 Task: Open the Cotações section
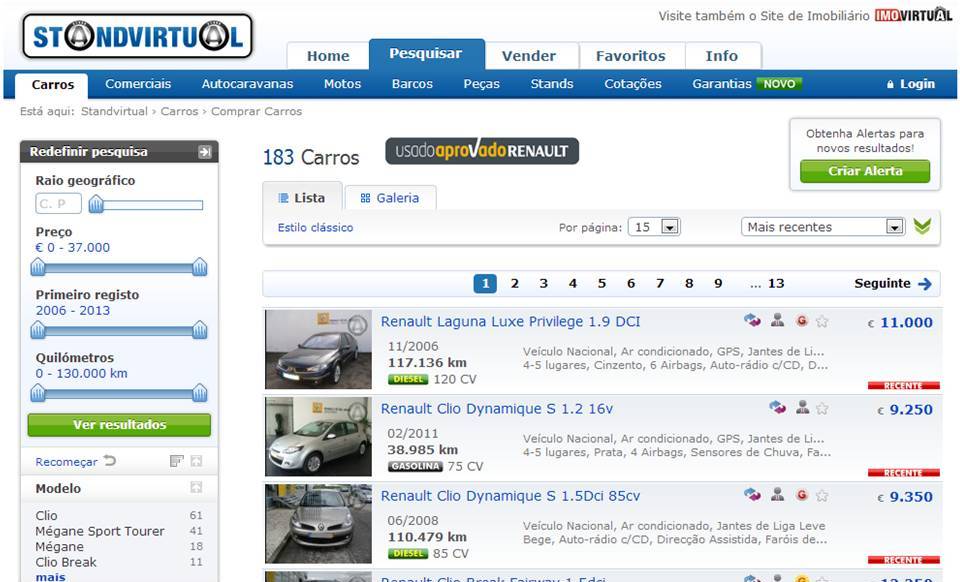[632, 84]
